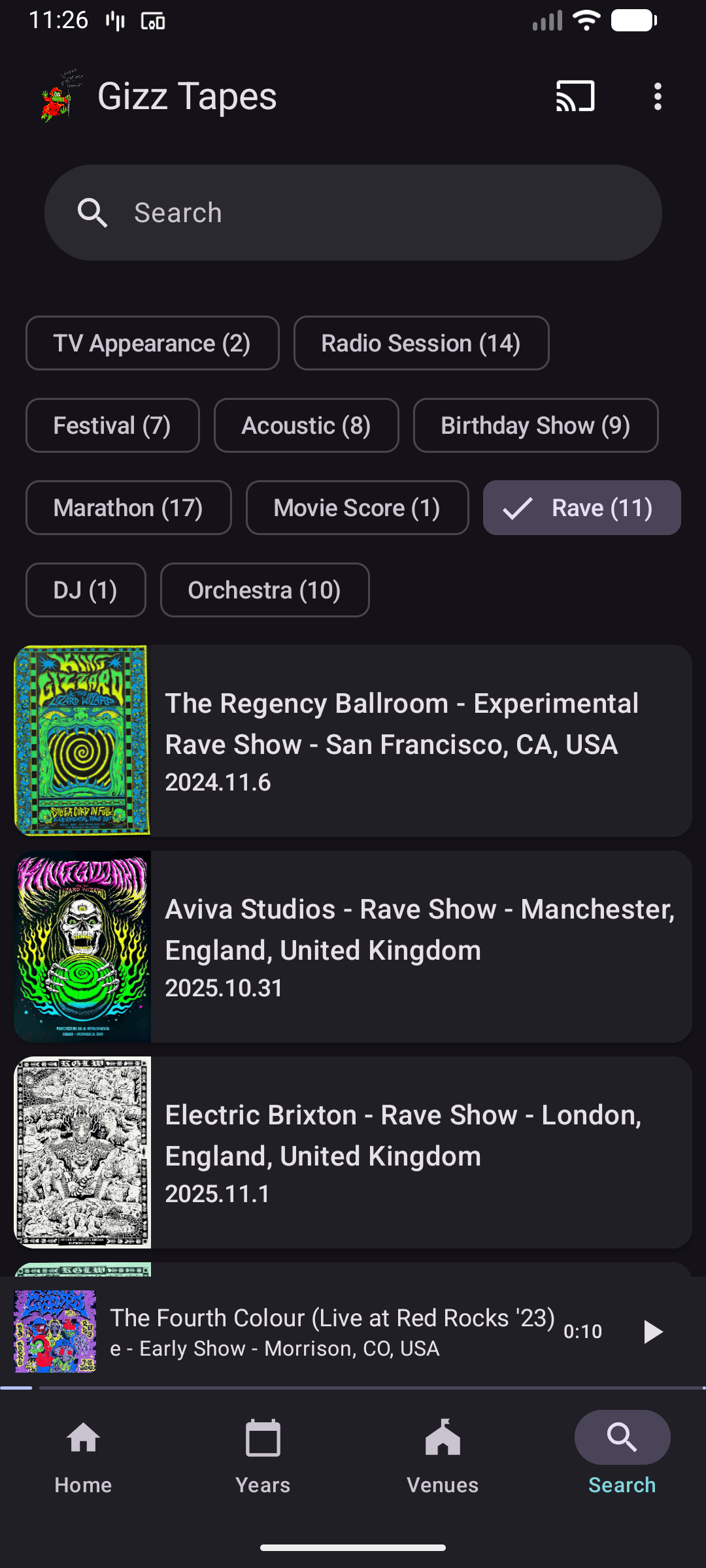Click the Search input field
This screenshot has height=1568, width=706.
tap(353, 213)
